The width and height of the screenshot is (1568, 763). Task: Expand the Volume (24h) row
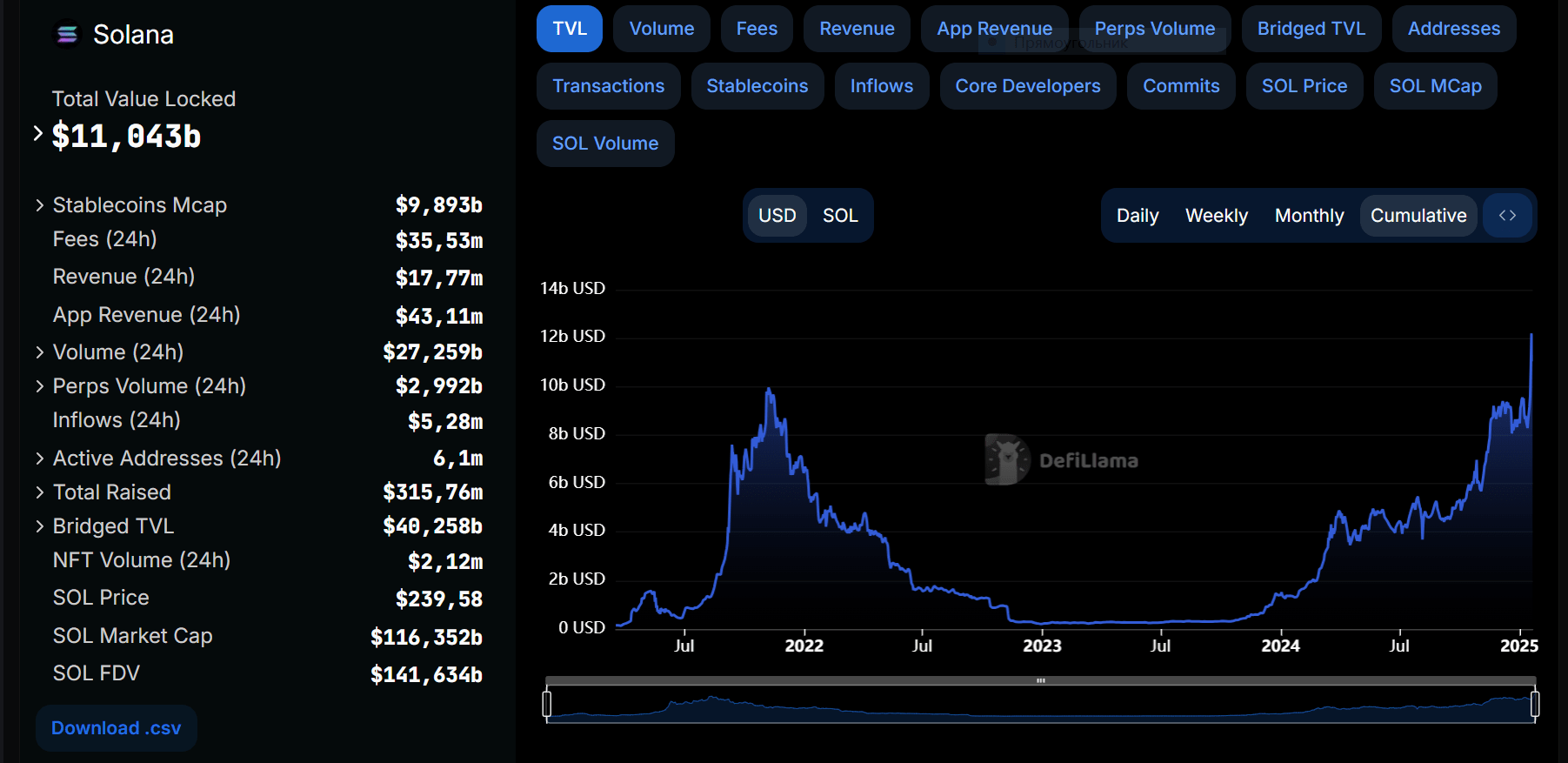point(40,352)
